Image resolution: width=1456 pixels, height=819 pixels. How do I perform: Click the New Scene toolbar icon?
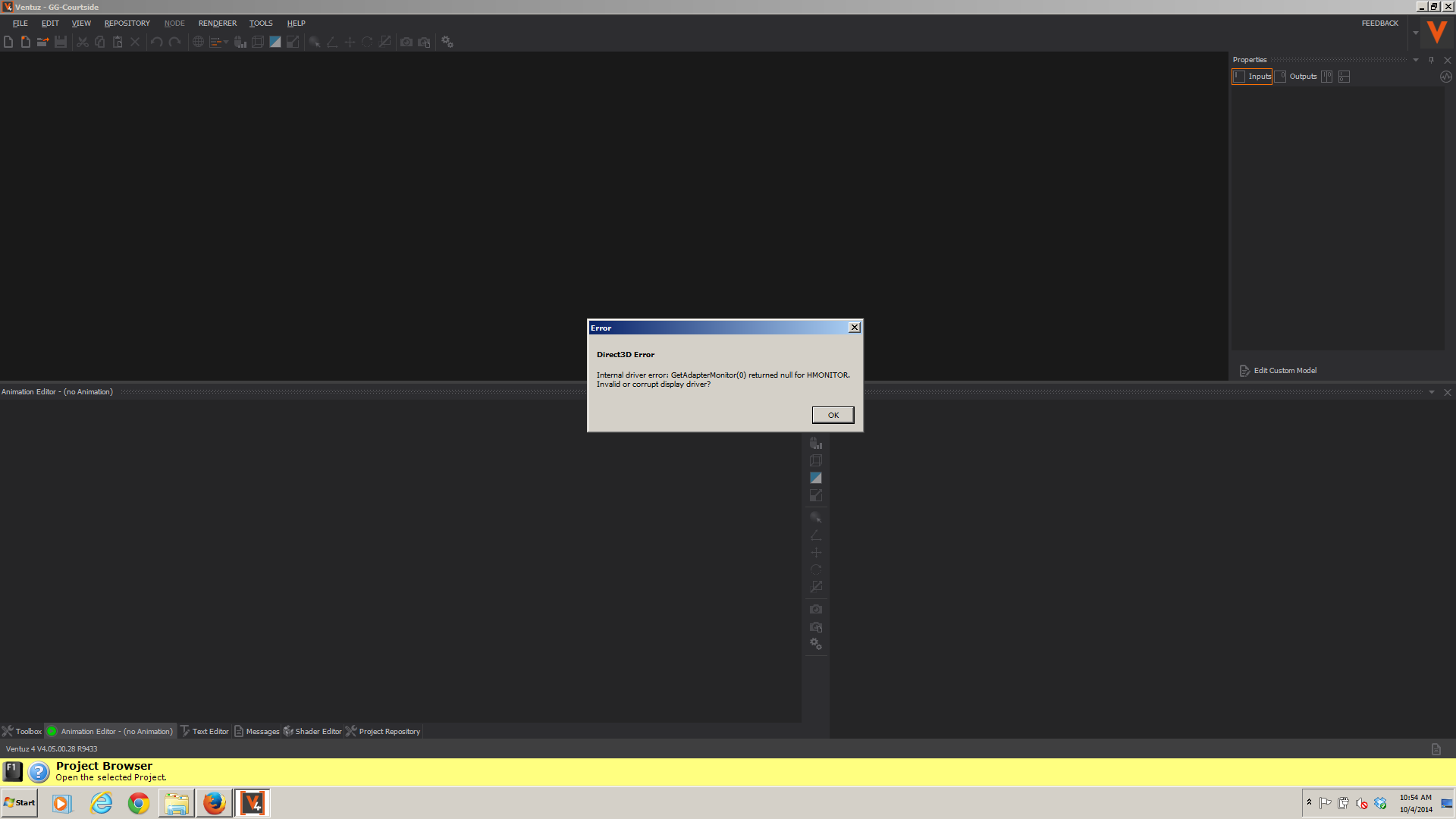[x=8, y=42]
